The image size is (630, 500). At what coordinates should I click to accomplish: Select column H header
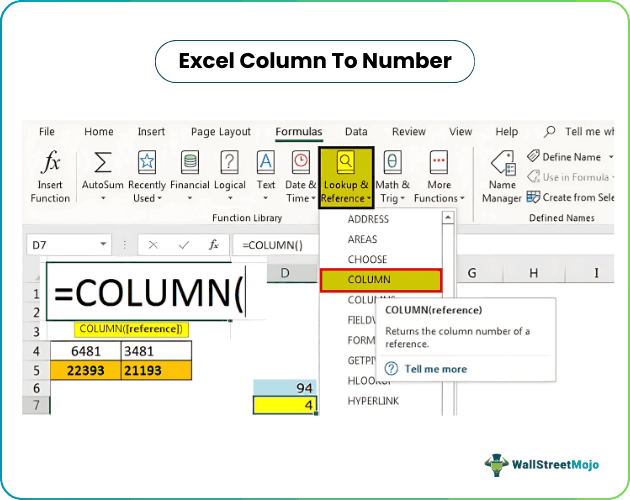pyautogui.click(x=534, y=273)
